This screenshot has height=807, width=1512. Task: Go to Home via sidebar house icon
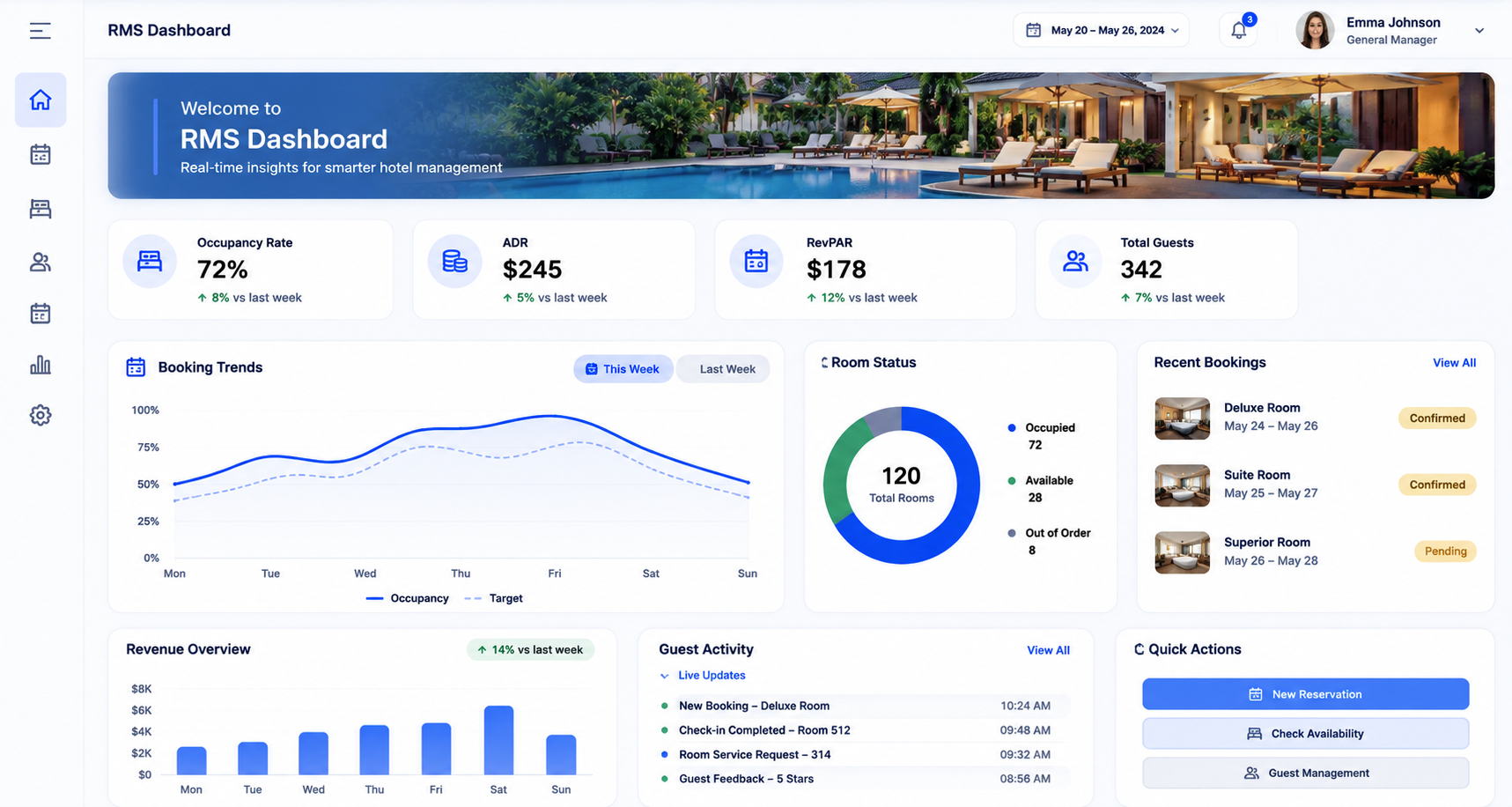[41, 100]
